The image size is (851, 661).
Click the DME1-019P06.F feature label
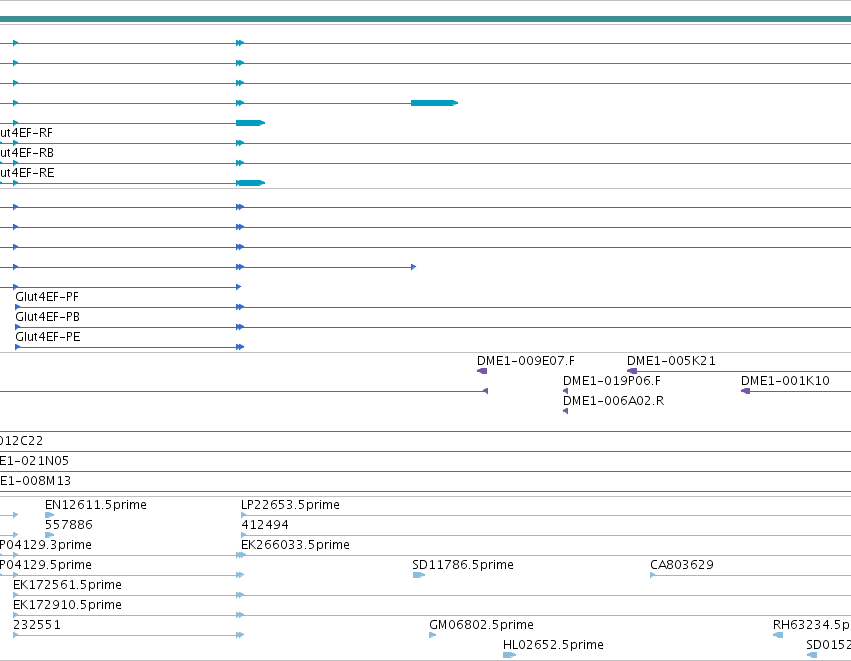tap(612, 381)
